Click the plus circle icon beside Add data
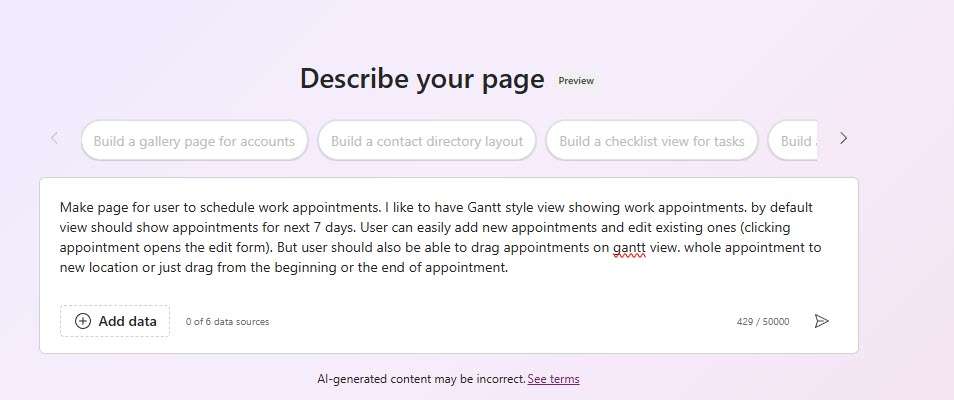Viewport: 954px width, 400px height. coord(83,321)
